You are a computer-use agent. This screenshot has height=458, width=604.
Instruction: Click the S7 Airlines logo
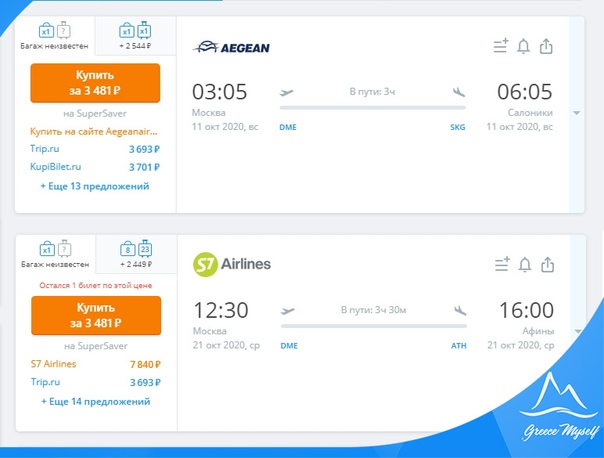[232, 264]
